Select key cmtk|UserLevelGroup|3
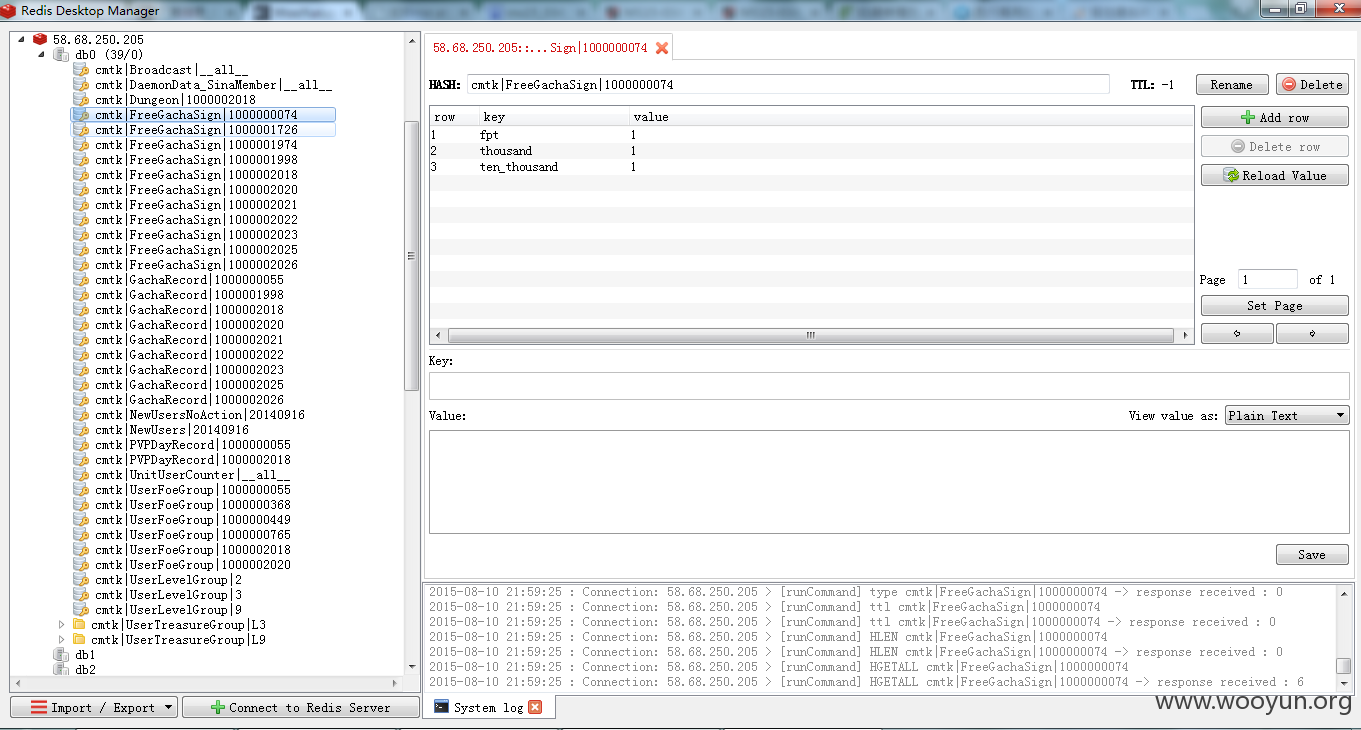 [x=168, y=595]
